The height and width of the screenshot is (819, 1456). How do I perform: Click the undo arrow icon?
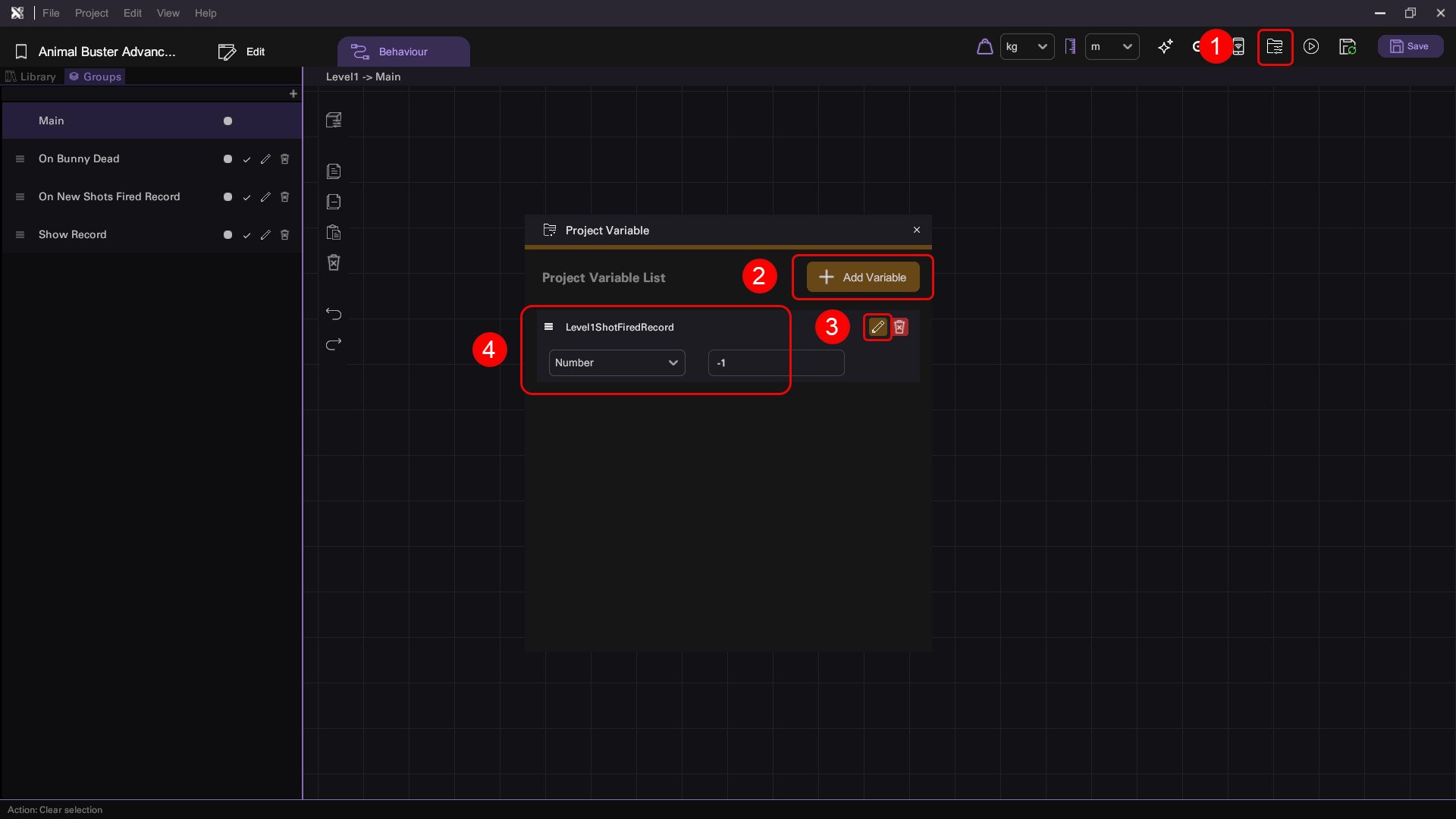334,314
